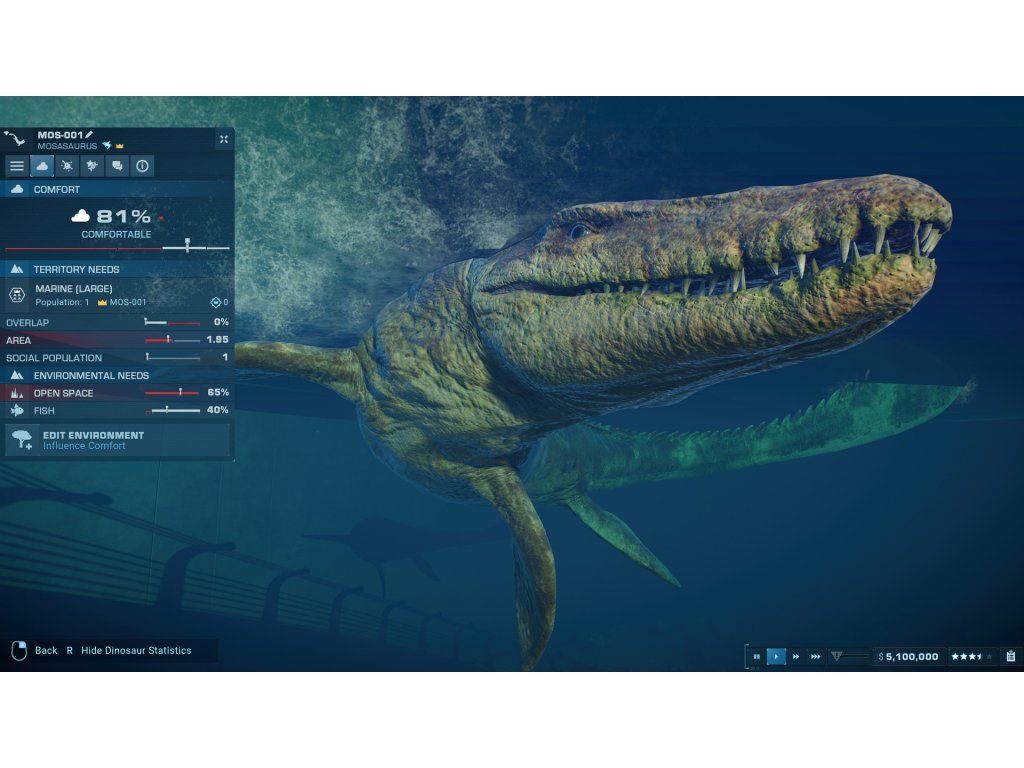The width and height of the screenshot is (1024, 768).
Task: Open the overview list tab icon
Action: (17, 166)
